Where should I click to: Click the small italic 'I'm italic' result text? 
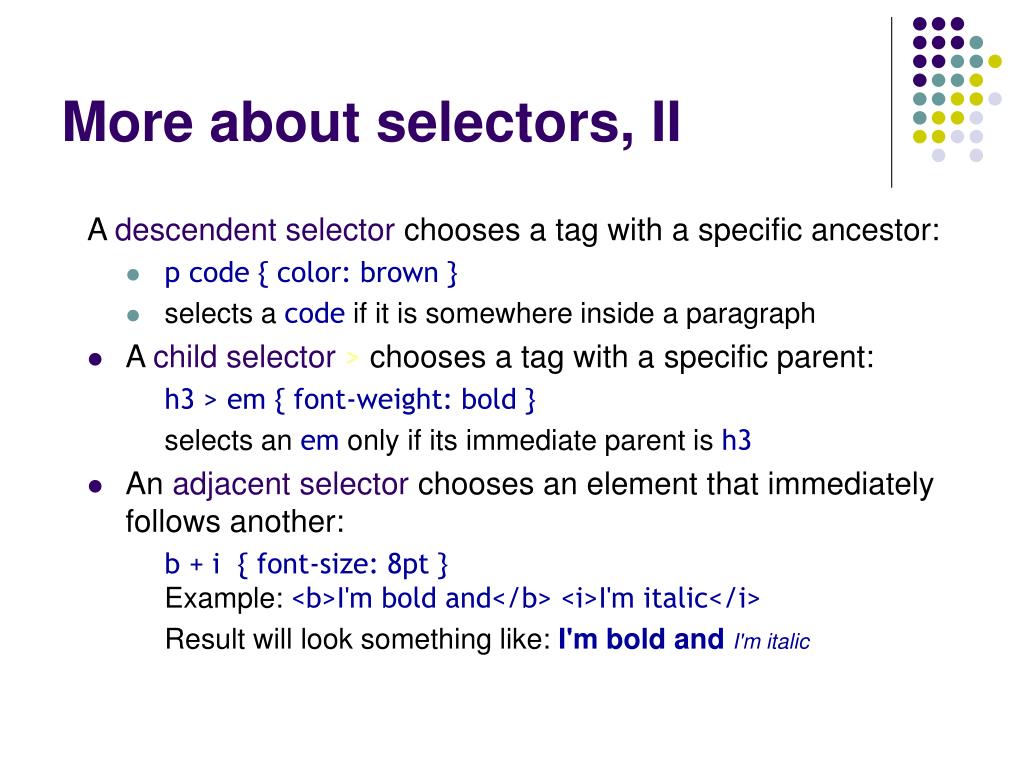click(x=772, y=642)
